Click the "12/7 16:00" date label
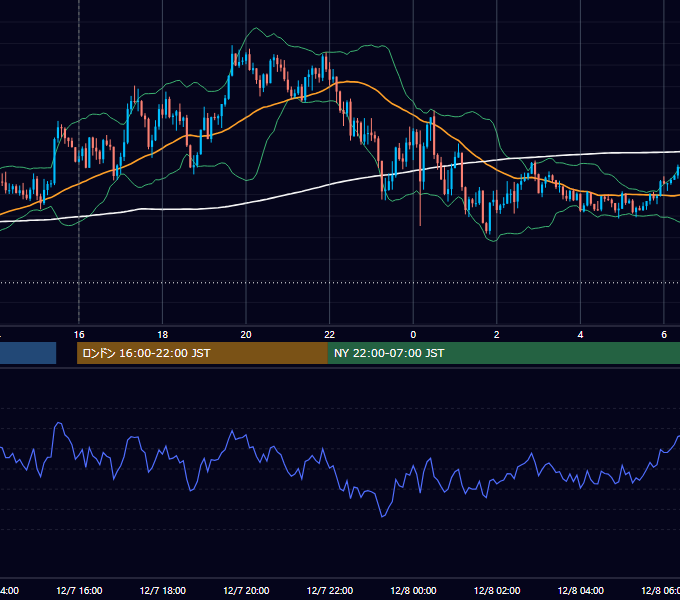The image size is (680, 600). pyautogui.click(x=79, y=591)
